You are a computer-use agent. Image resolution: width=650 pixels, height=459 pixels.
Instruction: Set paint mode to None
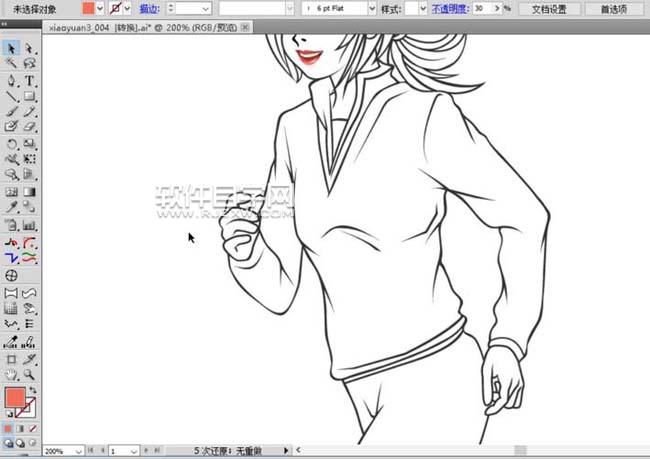coord(32,428)
